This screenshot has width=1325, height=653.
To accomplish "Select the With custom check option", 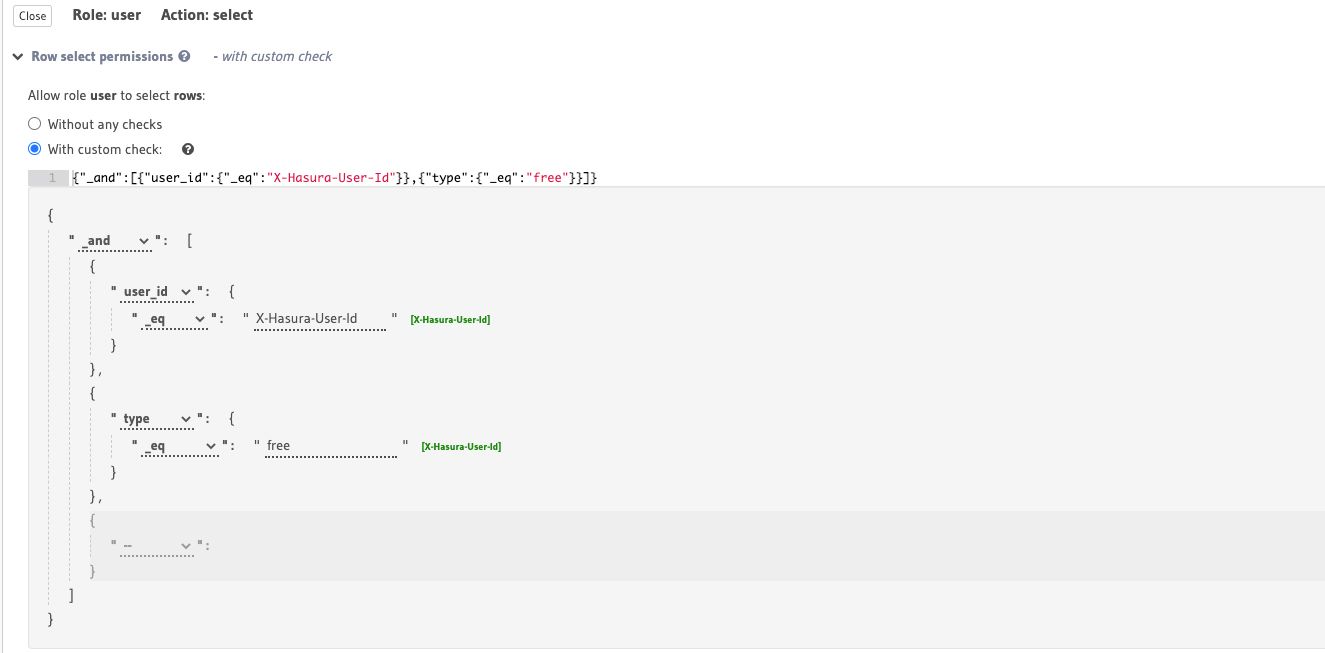I will coord(35,149).
